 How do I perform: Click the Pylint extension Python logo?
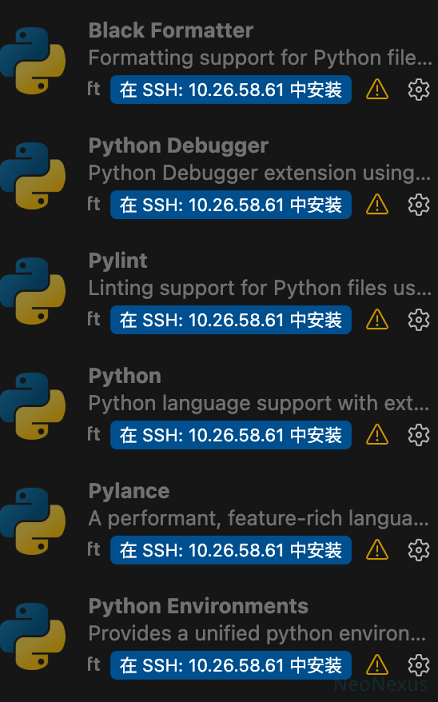pos(33,291)
